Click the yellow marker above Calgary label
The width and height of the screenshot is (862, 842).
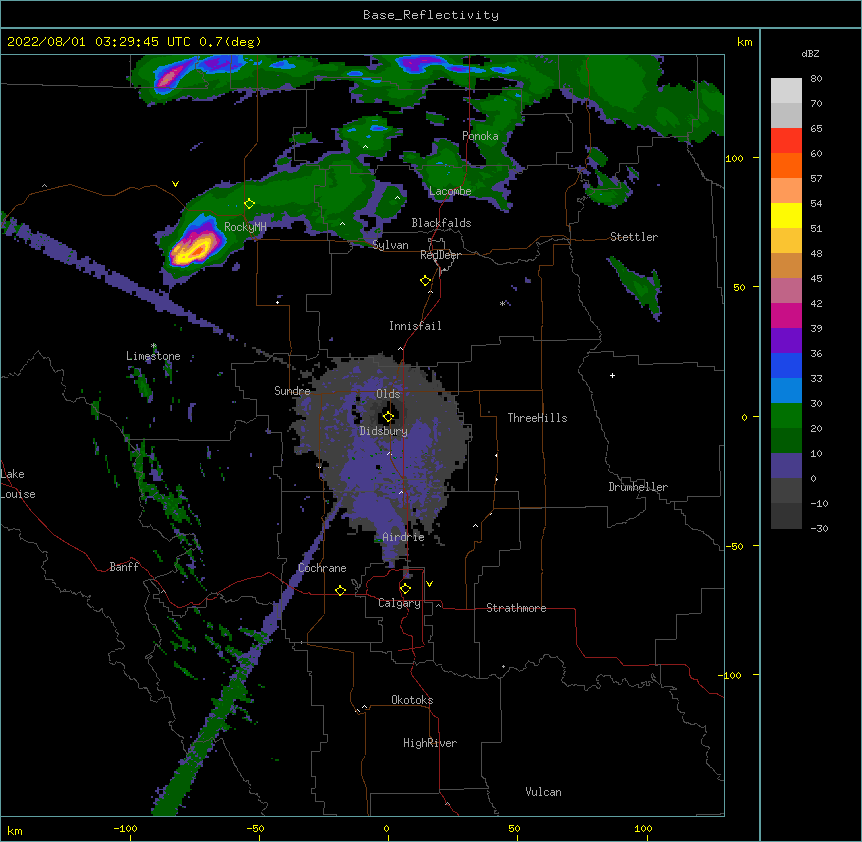tap(405, 589)
